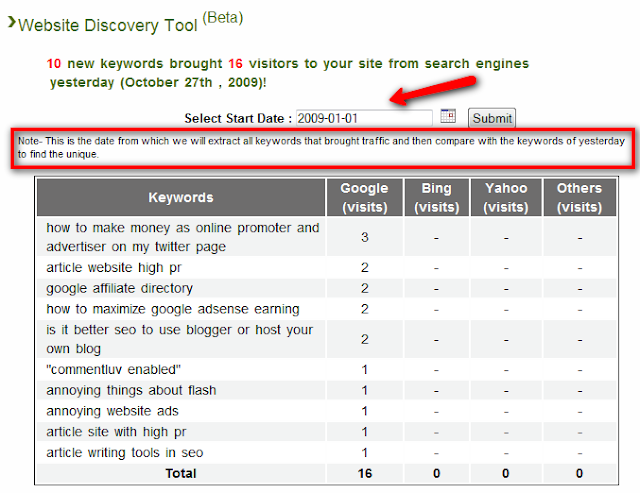Select keyword 'how to make money as online promoter'
640x493 pixels.
(x=182, y=237)
